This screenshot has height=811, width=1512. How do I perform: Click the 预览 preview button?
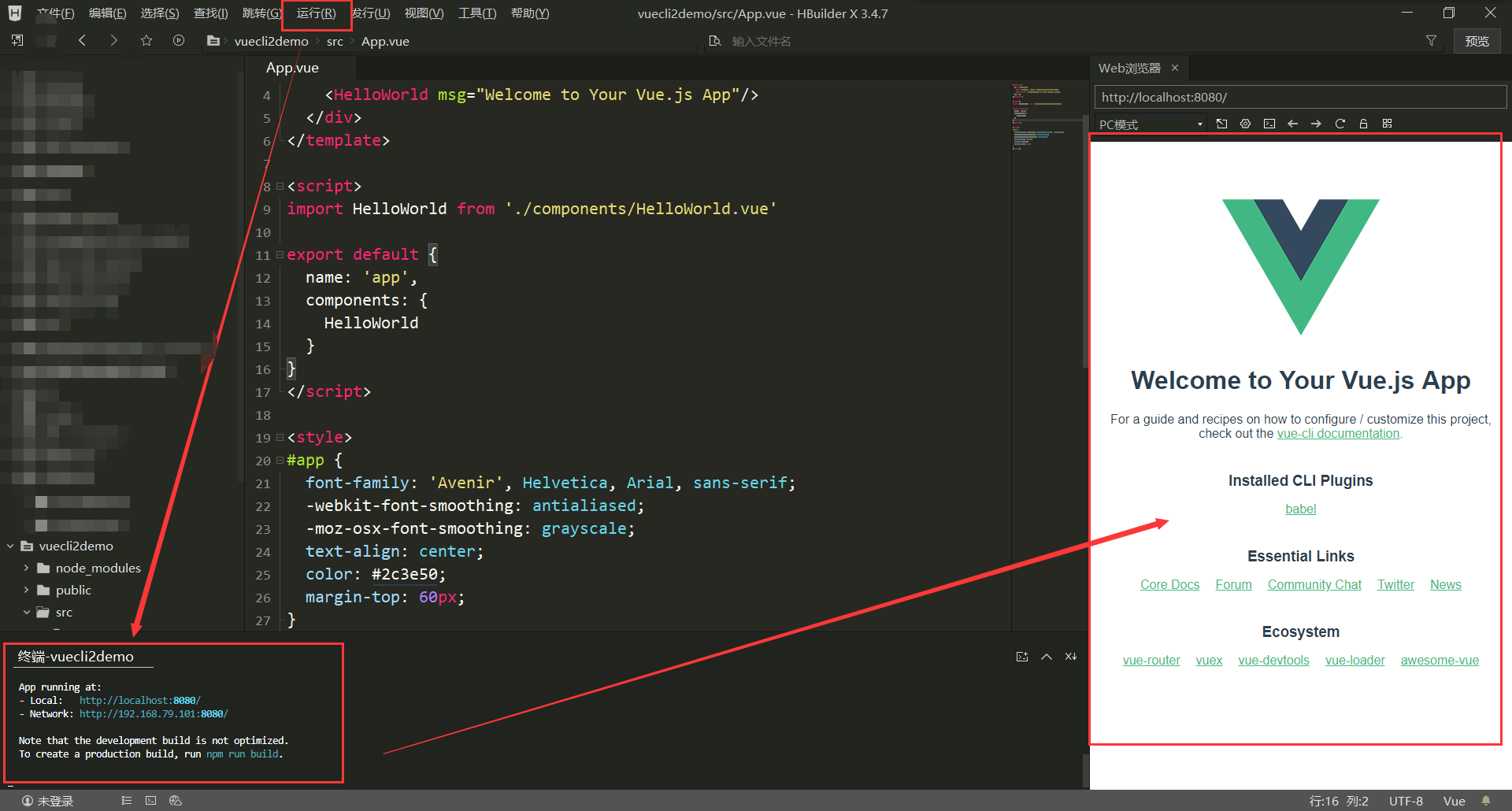(x=1477, y=41)
